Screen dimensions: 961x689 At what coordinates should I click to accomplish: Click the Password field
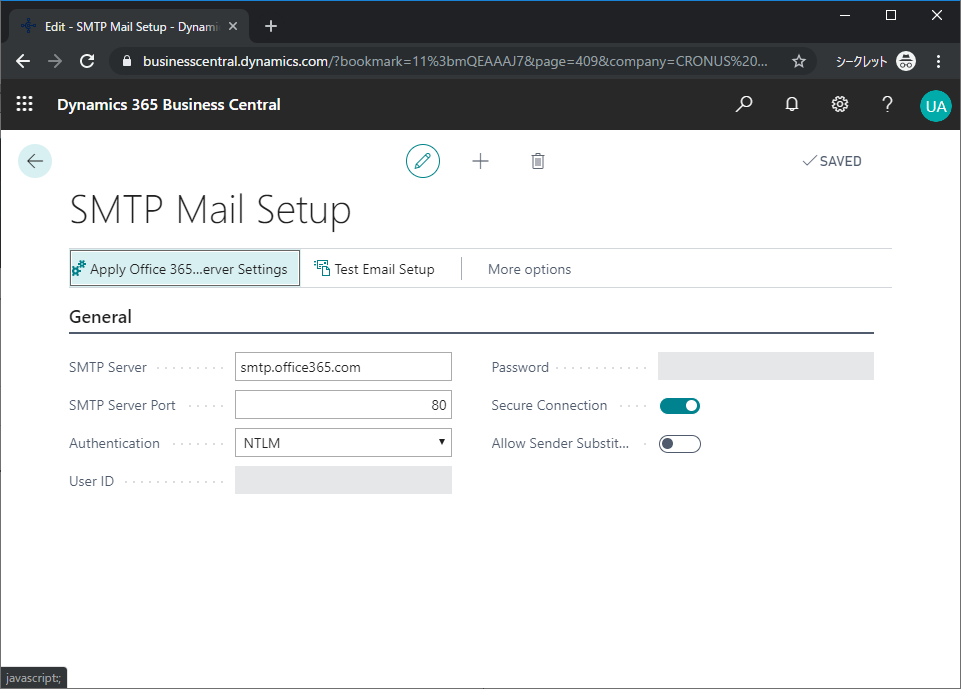tap(765, 366)
